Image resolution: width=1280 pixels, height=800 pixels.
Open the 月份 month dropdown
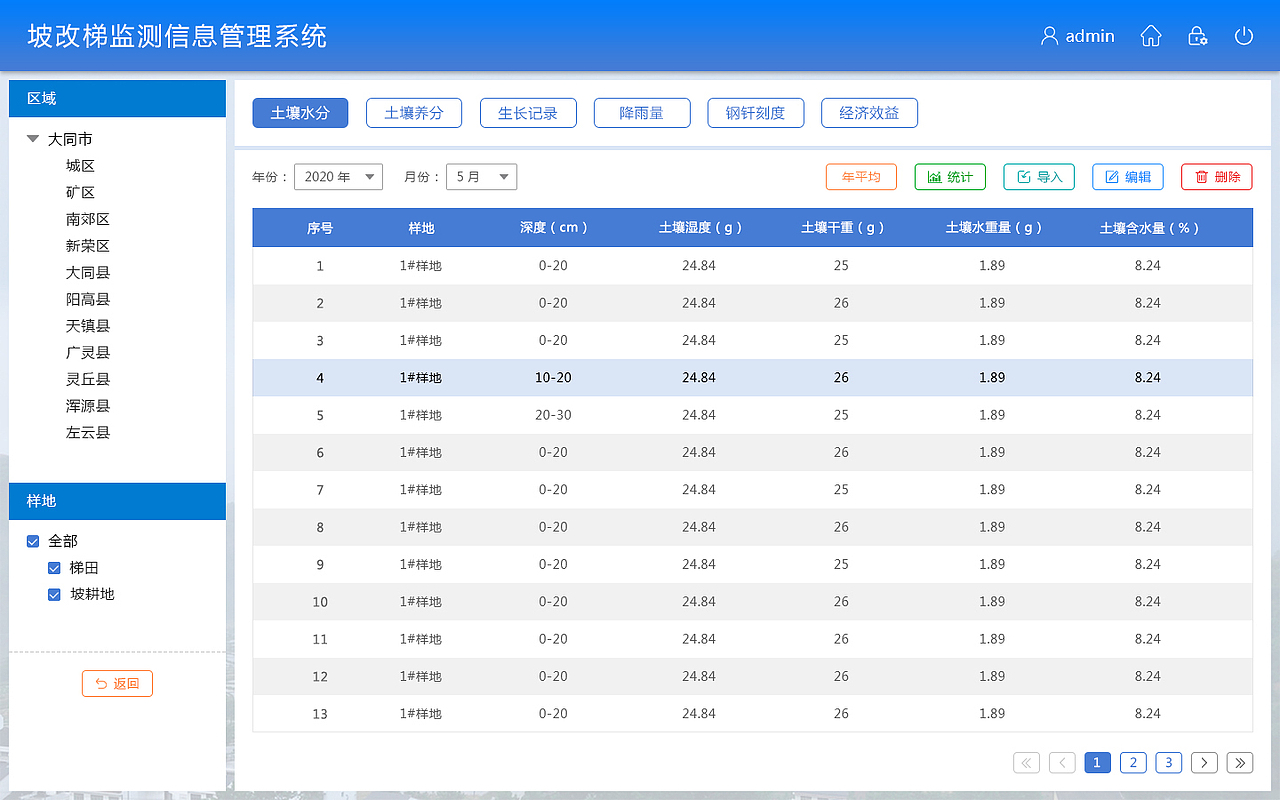click(x=481, y=176)
